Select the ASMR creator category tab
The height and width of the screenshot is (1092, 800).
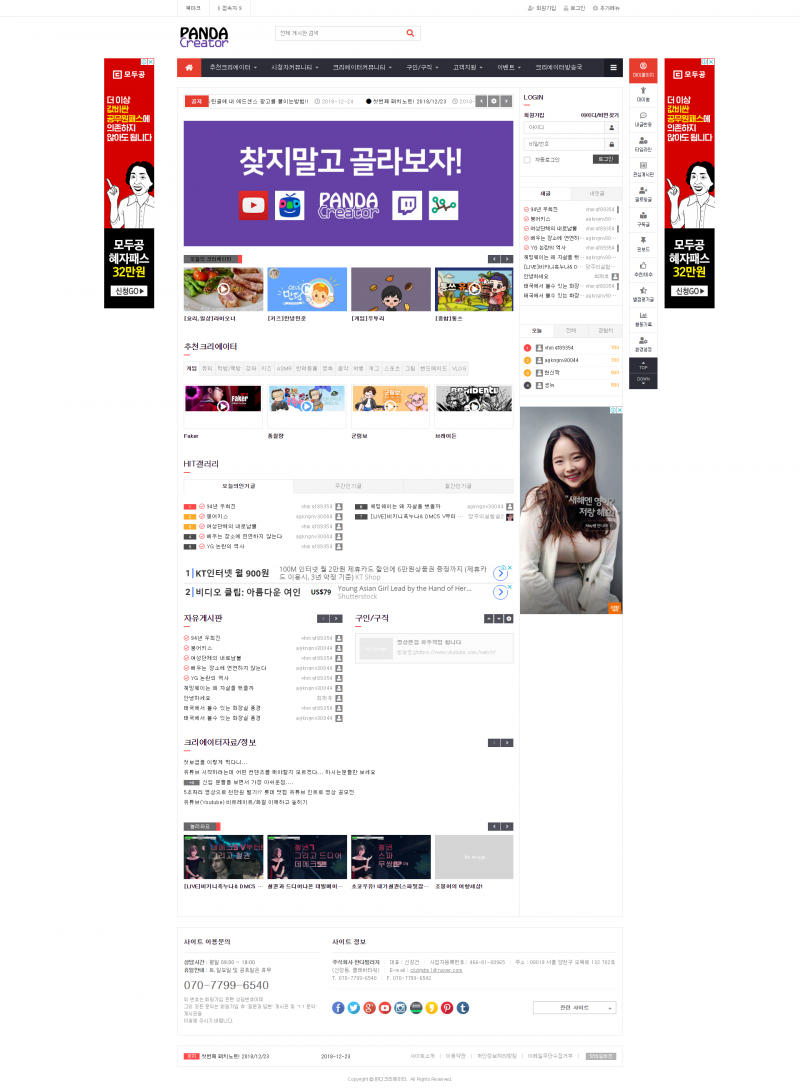pyautogui.click(x=284, y=368)
